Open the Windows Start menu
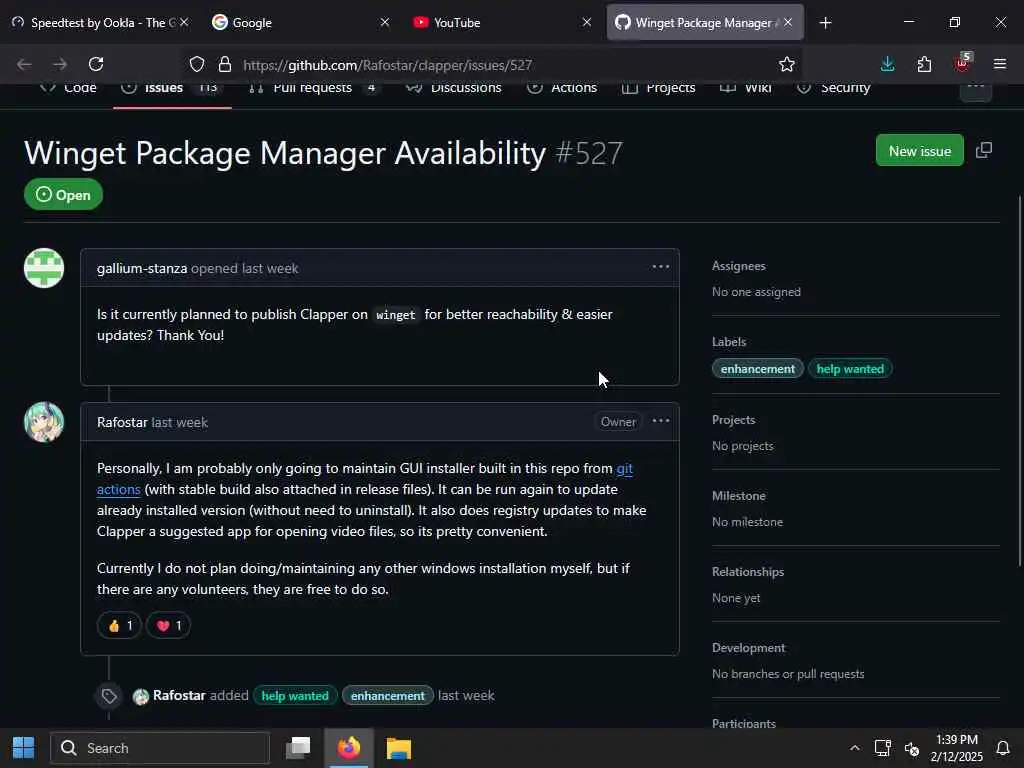 (x=24, y=748)
